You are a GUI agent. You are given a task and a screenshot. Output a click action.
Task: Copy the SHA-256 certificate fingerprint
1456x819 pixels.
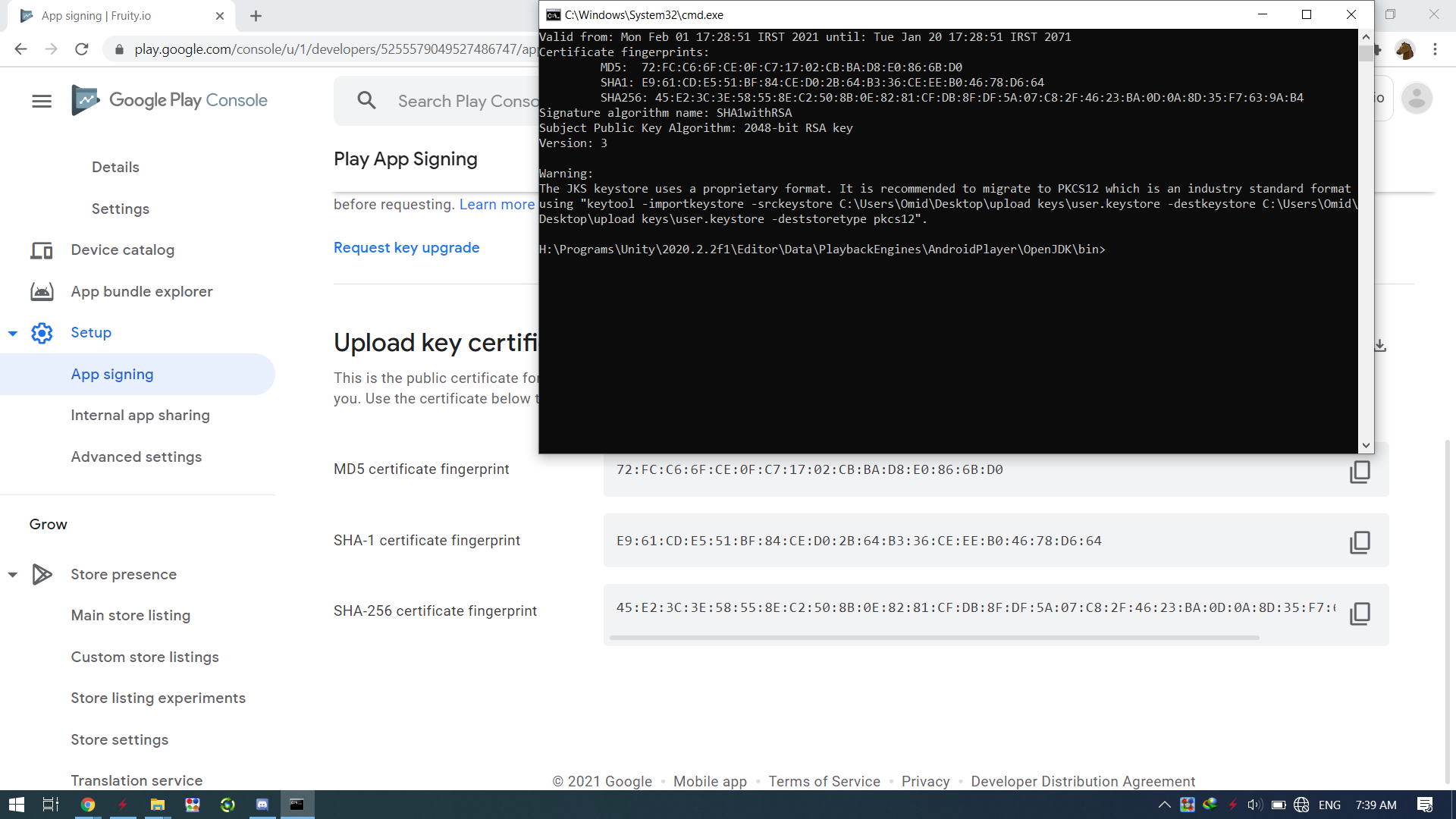[1360, 613]
